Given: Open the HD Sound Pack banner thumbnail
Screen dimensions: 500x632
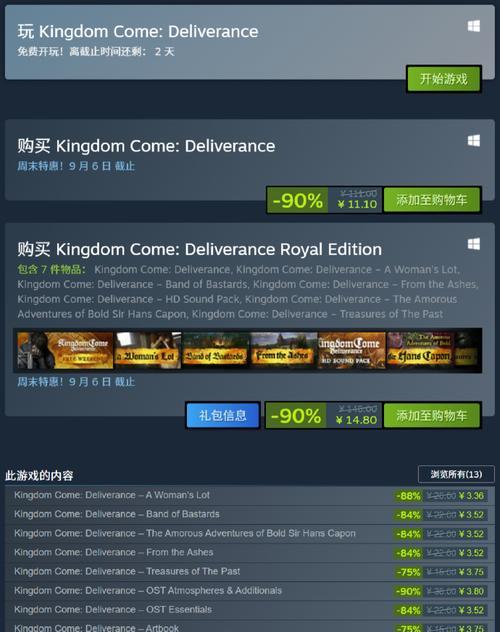Looking at the screenshot, I should (351, 350).
